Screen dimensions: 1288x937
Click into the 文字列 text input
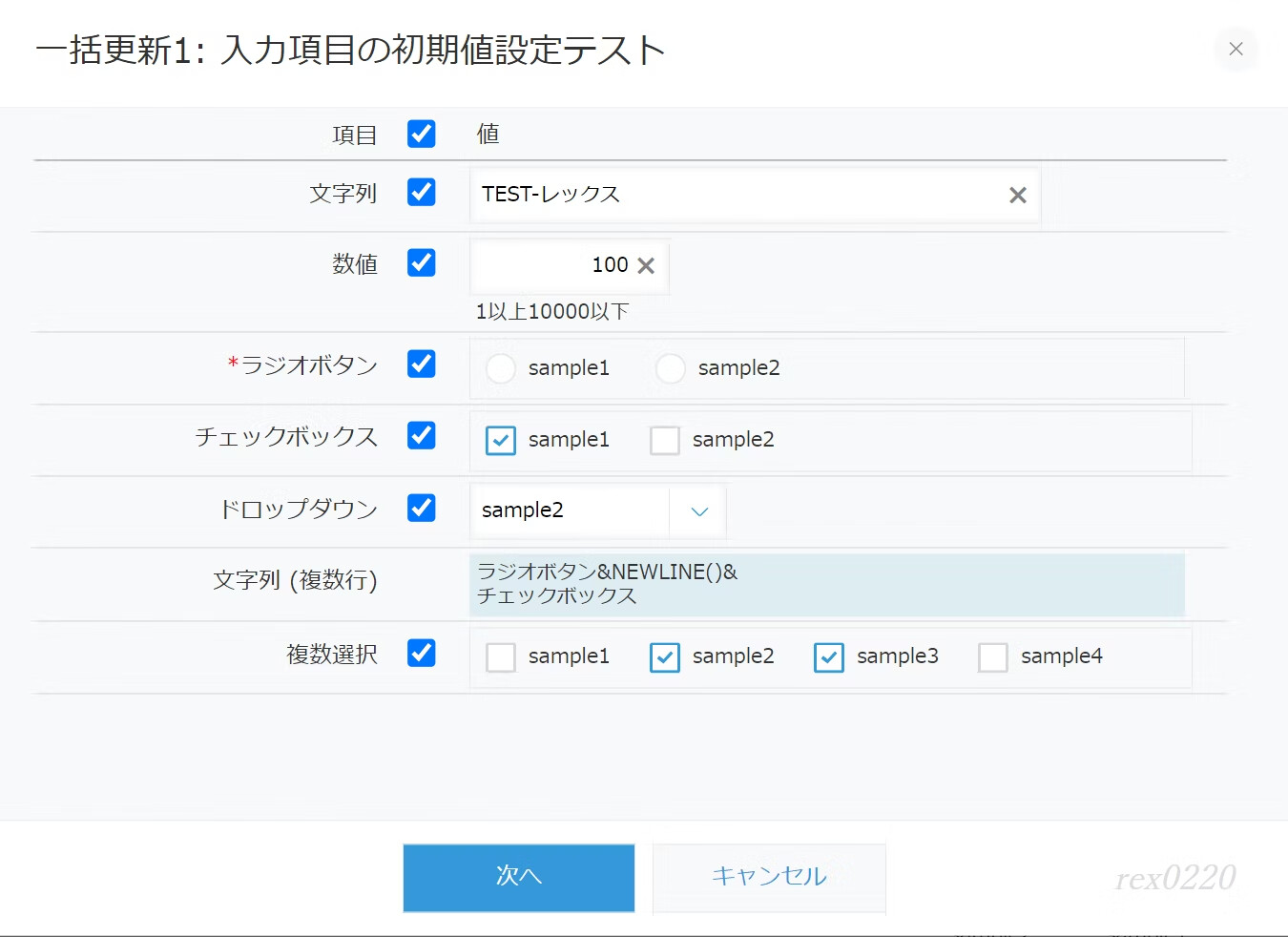(x=735, y=196)
